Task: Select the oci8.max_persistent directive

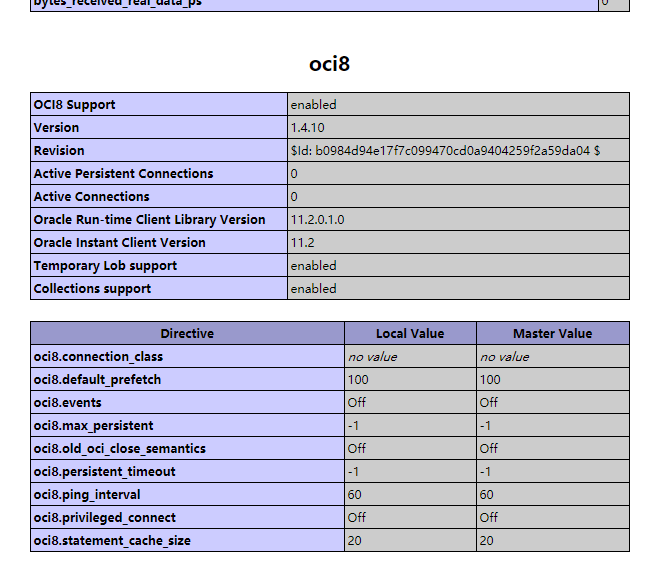Action: (x=94, y=426)
